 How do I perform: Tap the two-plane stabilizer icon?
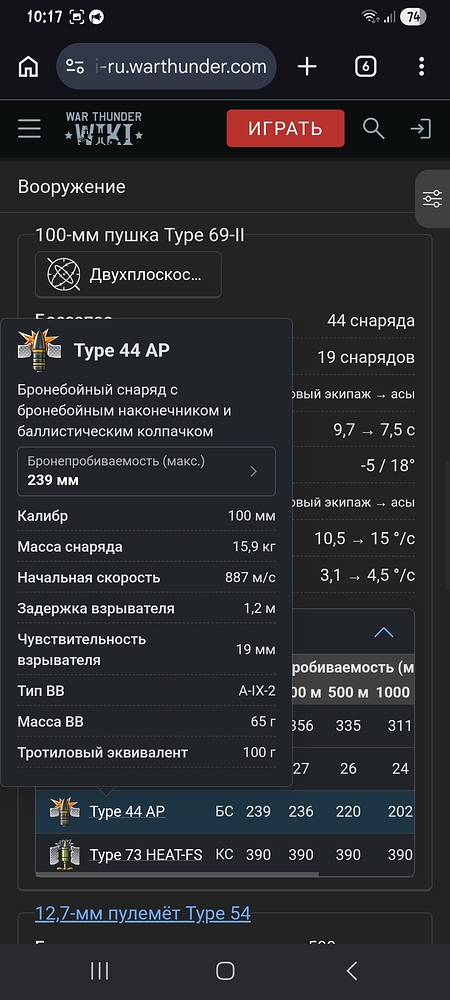[x=64, y=275]
